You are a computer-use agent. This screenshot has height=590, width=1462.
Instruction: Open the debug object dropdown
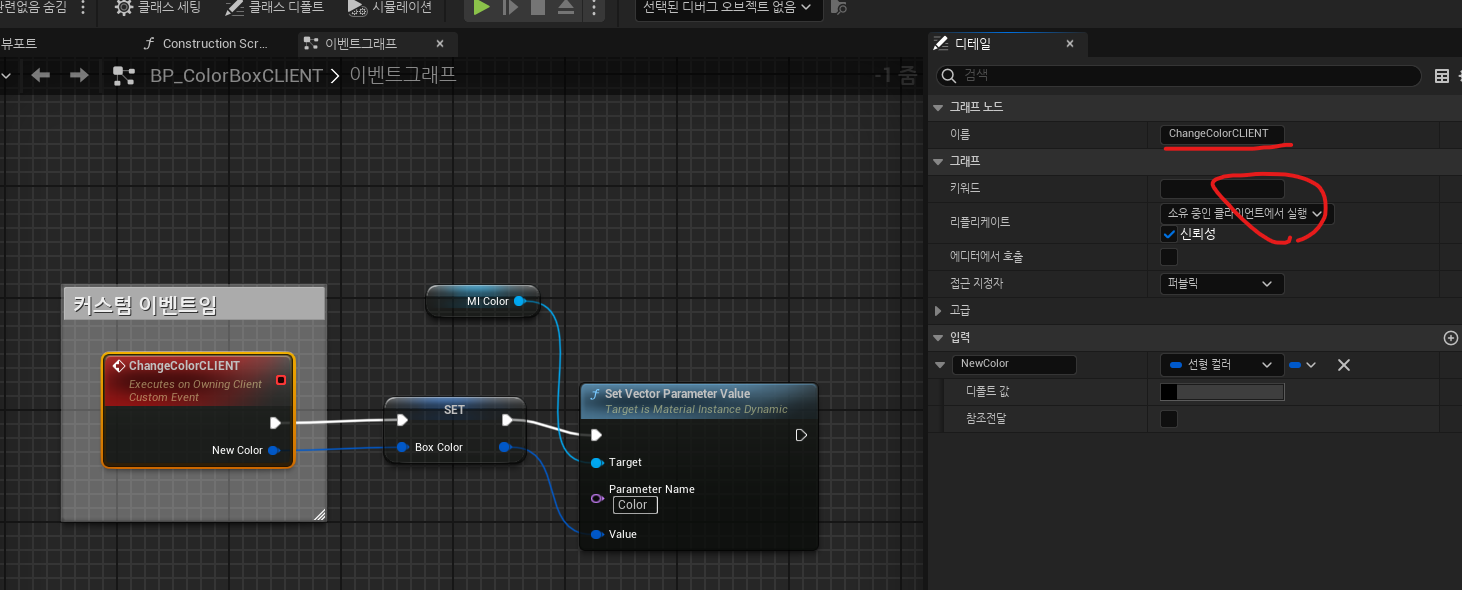[729, 7]
